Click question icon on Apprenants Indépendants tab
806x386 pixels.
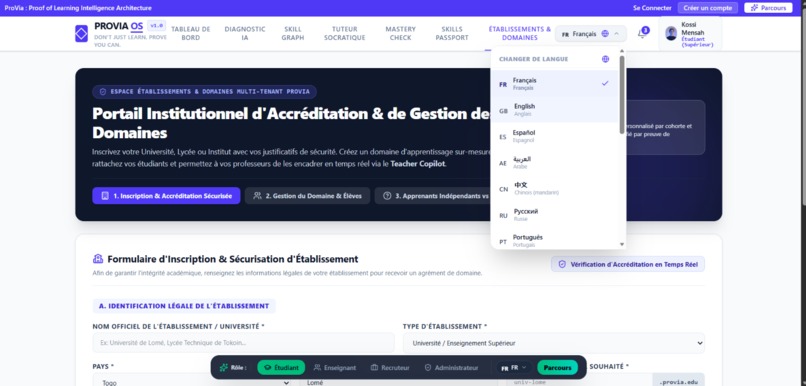(x=387, y=196)
